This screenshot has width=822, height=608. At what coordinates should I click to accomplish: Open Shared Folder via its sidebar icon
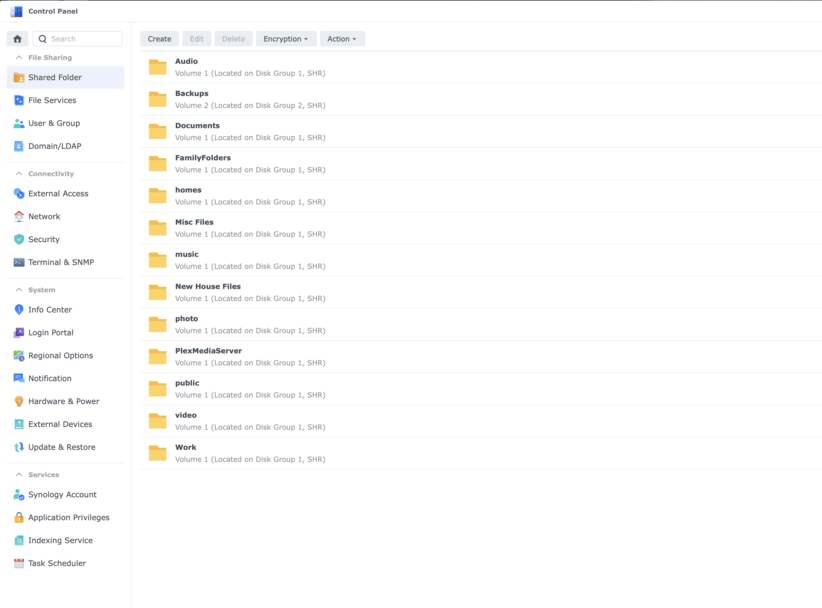click(x=19, y=78)
